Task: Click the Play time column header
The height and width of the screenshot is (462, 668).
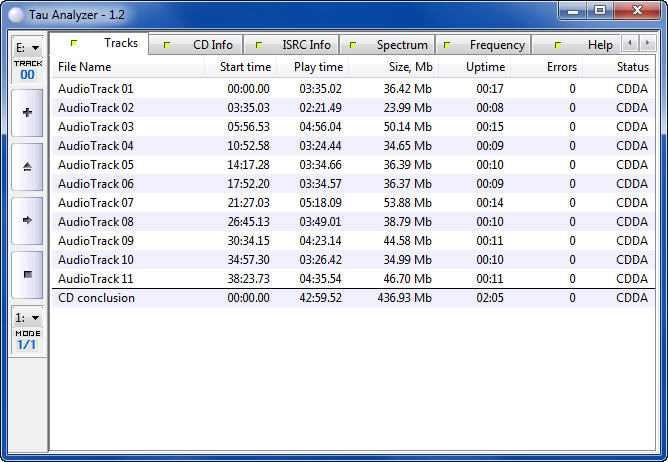Action: [x=318, y=67]
